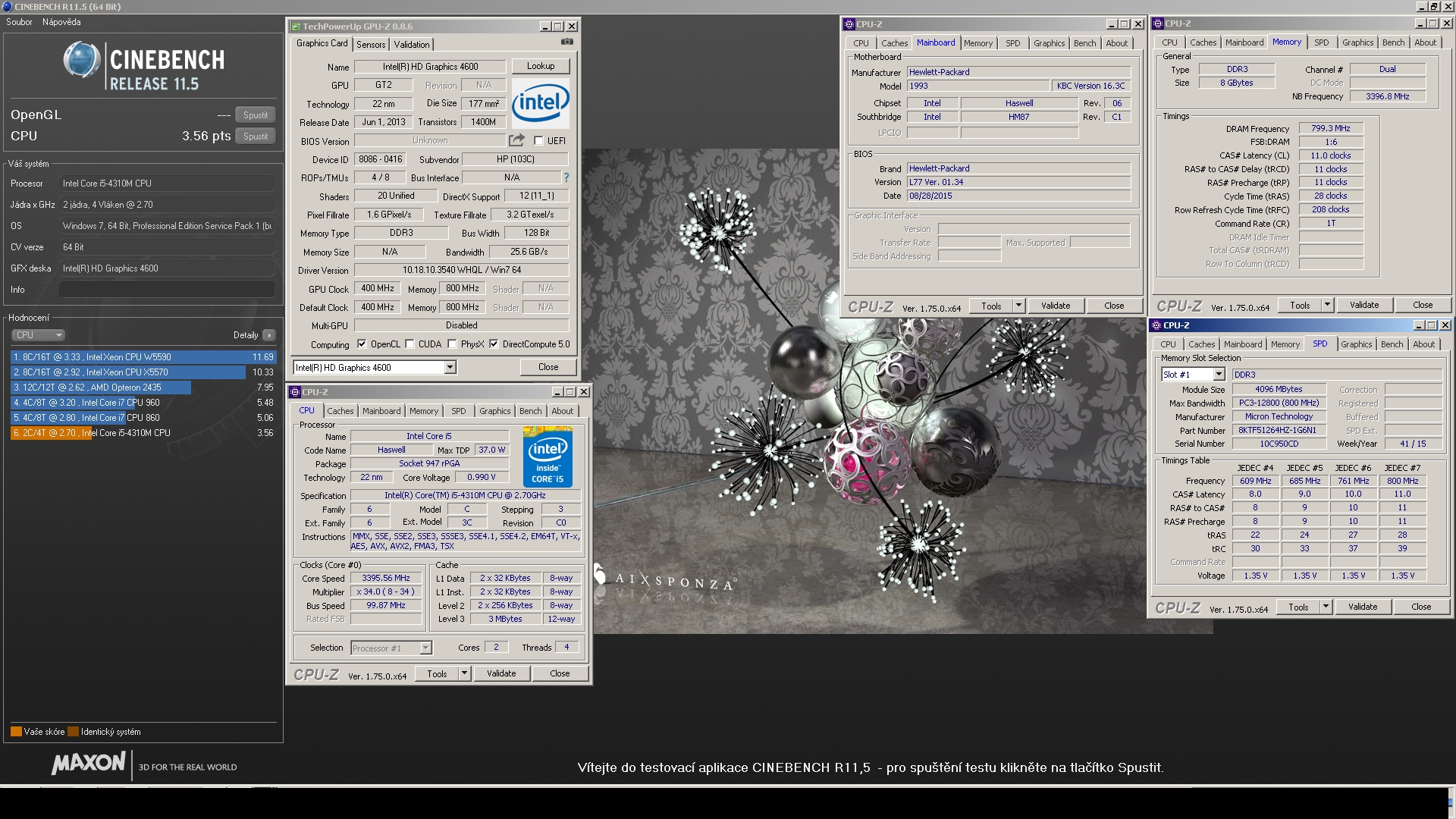The width and height of the screenshot is (1456, 819).
Task: Click the GPU Name field in GPU-Z
Action: pos(430,67)
